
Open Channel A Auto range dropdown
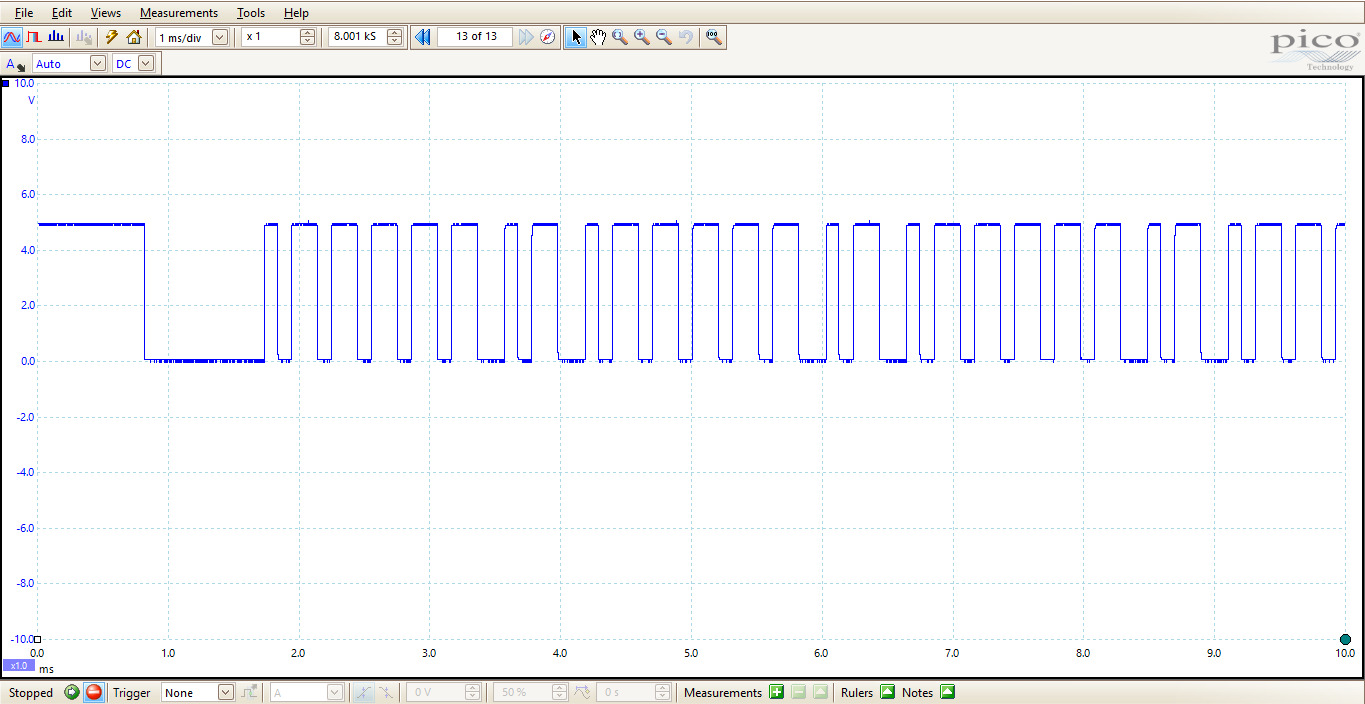pos(97,64)
